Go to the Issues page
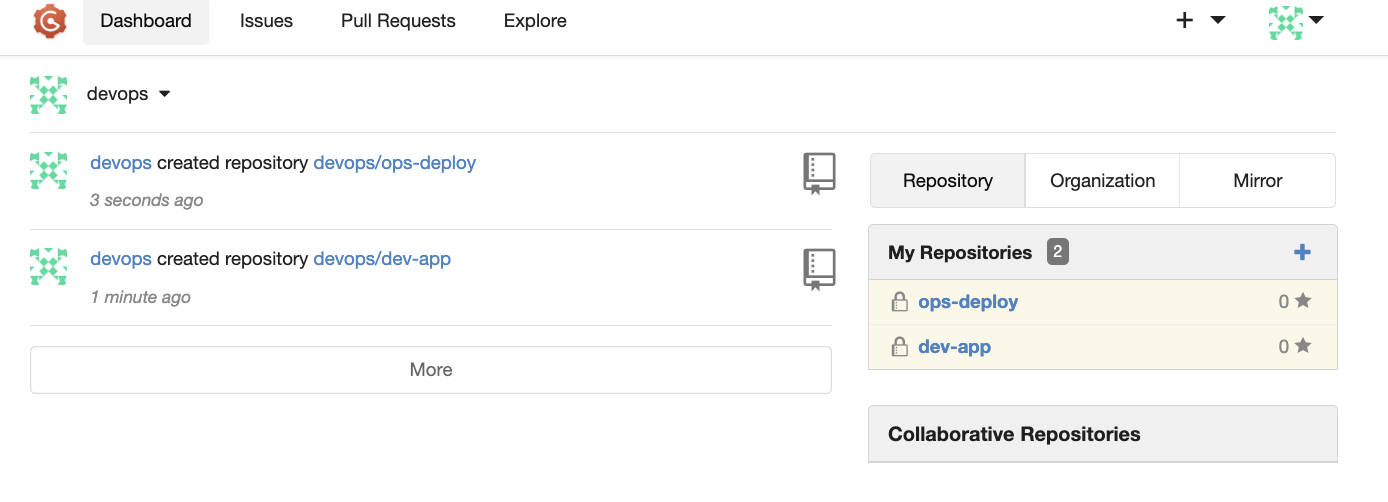1388x502 pixels. [x=266, y=21]
